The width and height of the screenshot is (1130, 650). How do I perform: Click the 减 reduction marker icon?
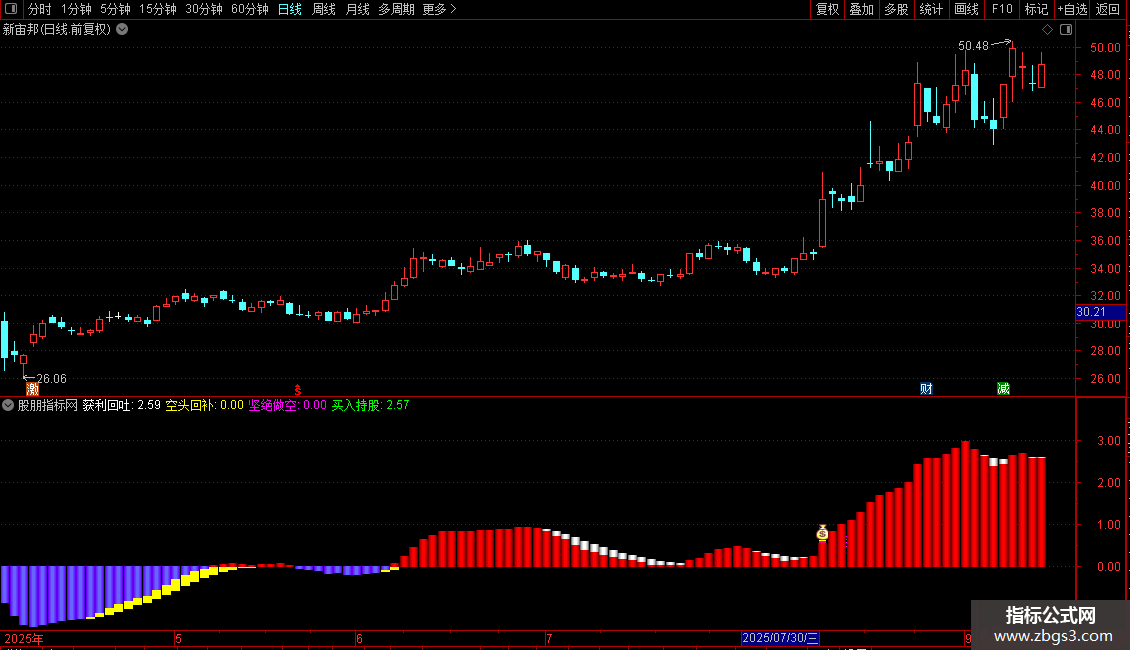tap(1003, 389)
